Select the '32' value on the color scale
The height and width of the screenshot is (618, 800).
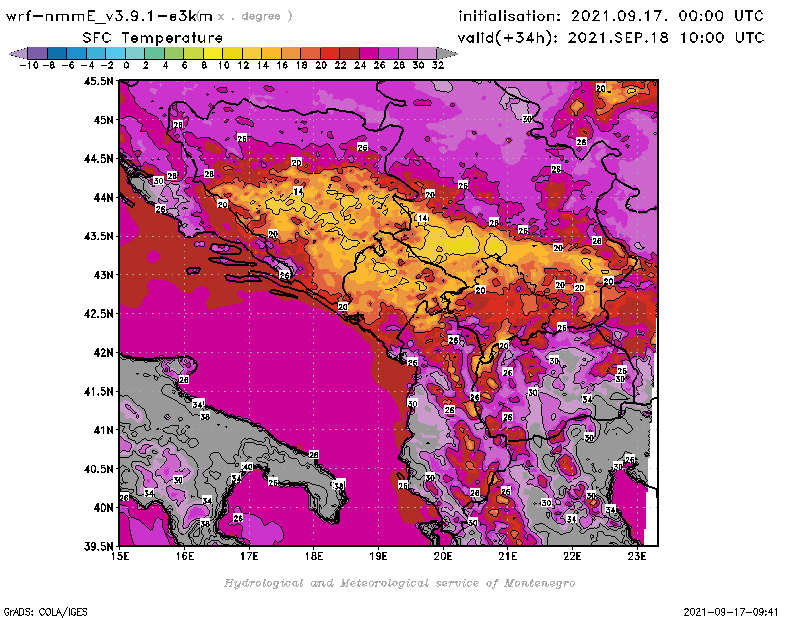[x=438, y=65]
